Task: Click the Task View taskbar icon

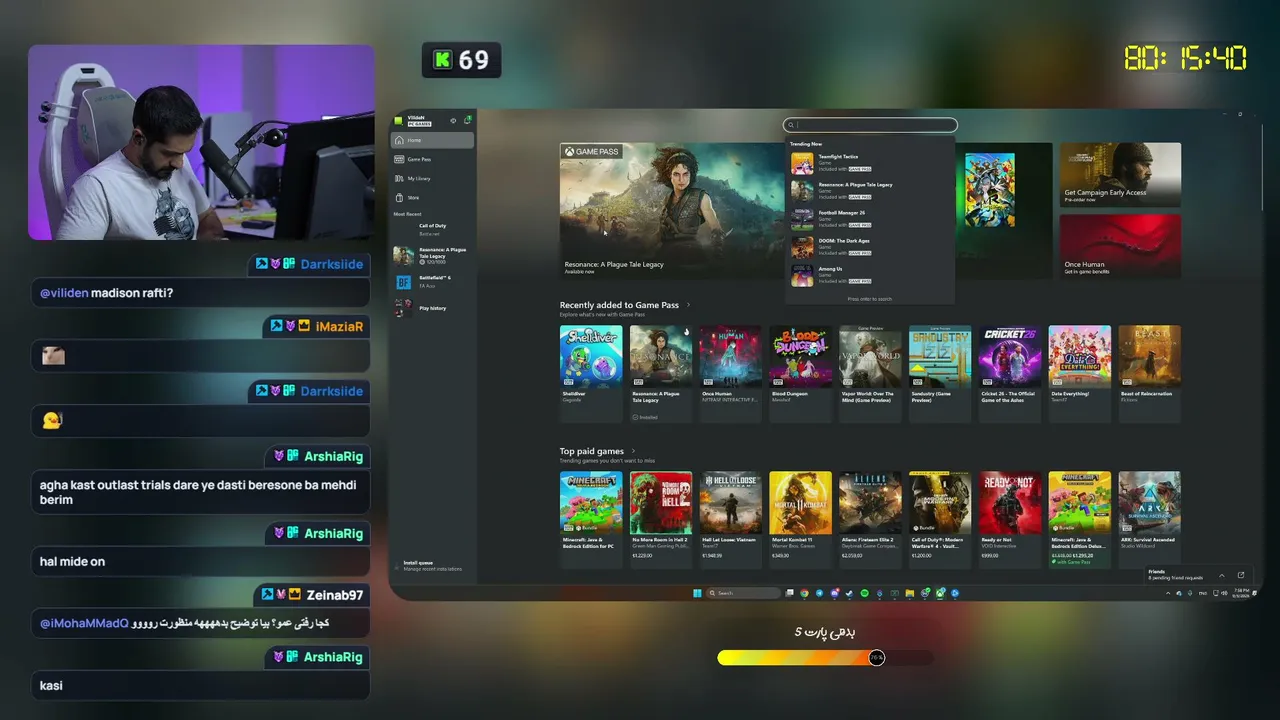Action: click(789, 593)
